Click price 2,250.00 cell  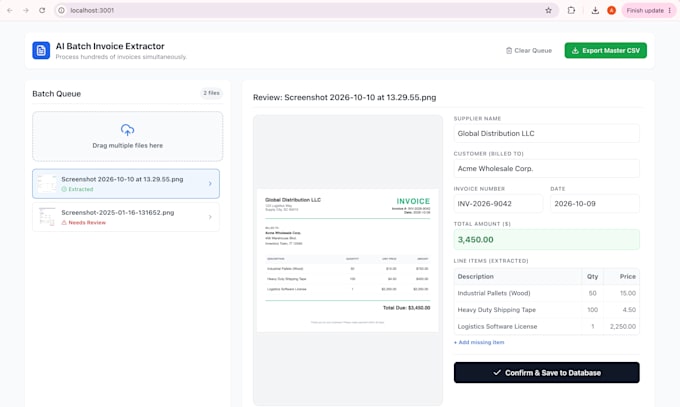tap(621, 326)
